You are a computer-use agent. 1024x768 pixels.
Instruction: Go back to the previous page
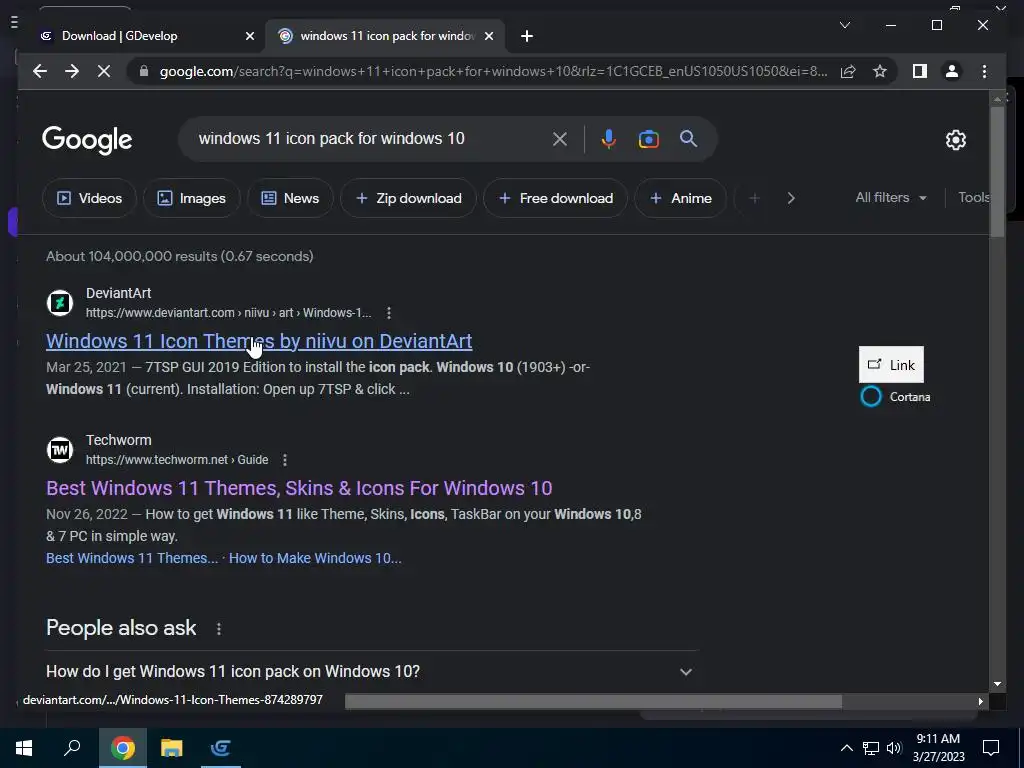[x=40, y=71]
